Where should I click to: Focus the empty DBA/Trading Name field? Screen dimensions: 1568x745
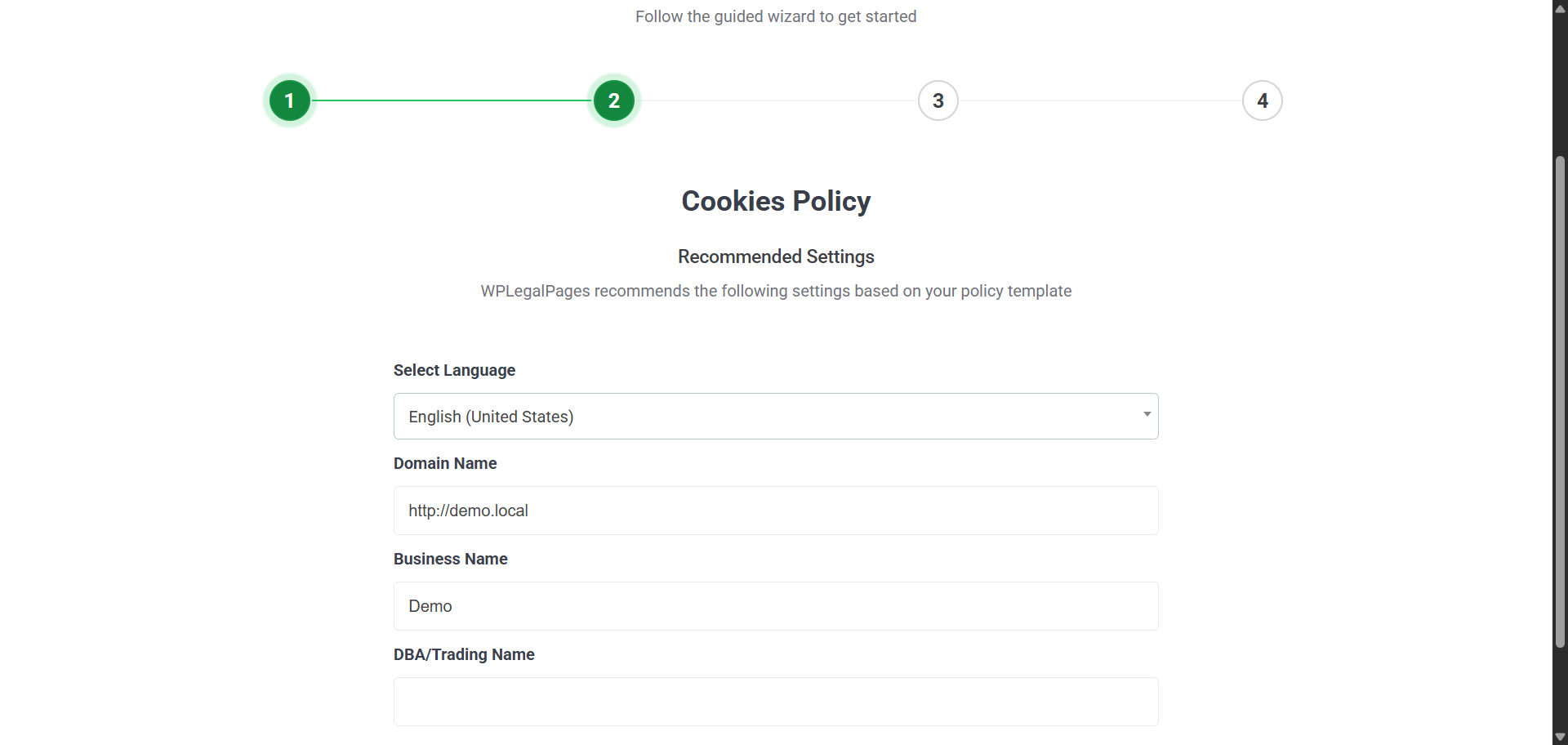(x=775, y=702)
